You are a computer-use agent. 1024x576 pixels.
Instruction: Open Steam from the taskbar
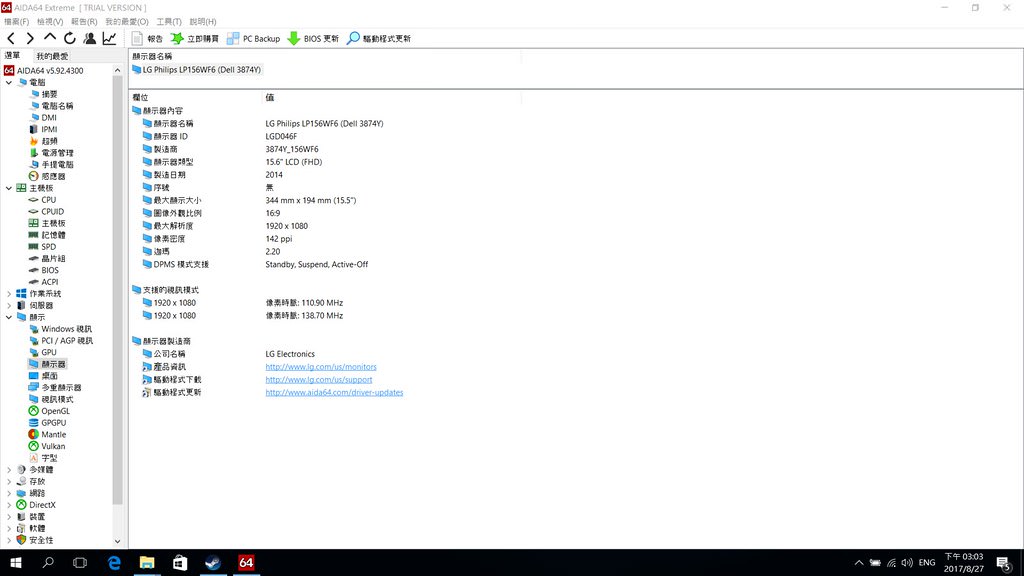(x=213, y=562)
